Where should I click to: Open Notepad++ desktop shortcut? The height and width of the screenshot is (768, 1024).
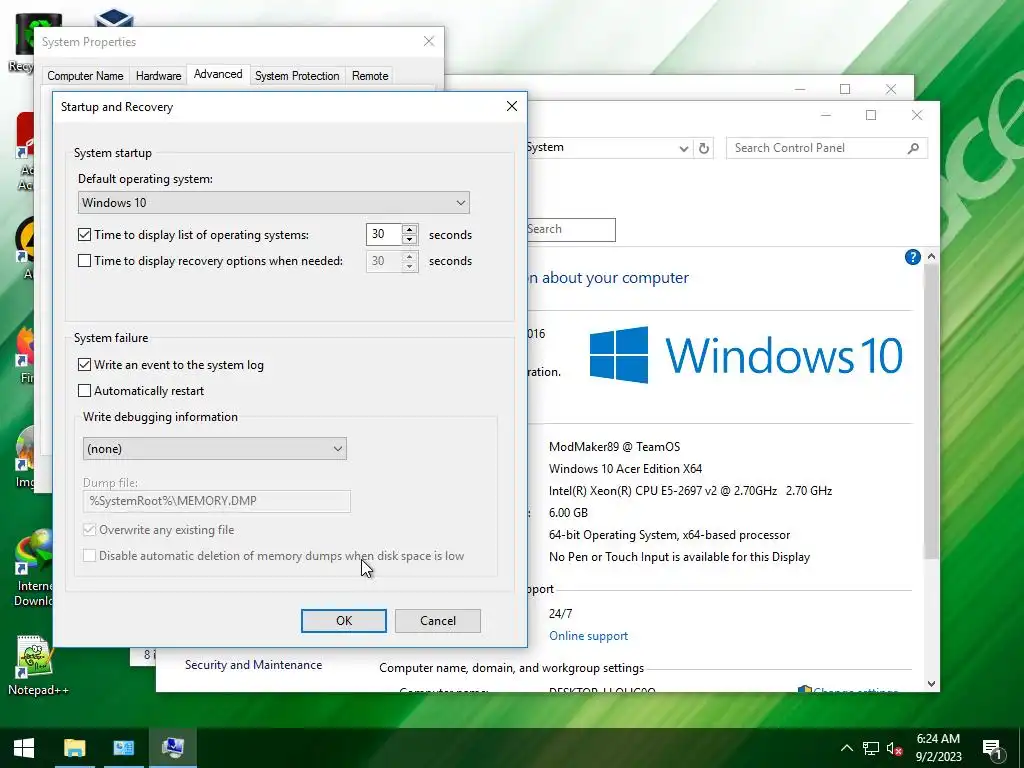coord(36,665)
